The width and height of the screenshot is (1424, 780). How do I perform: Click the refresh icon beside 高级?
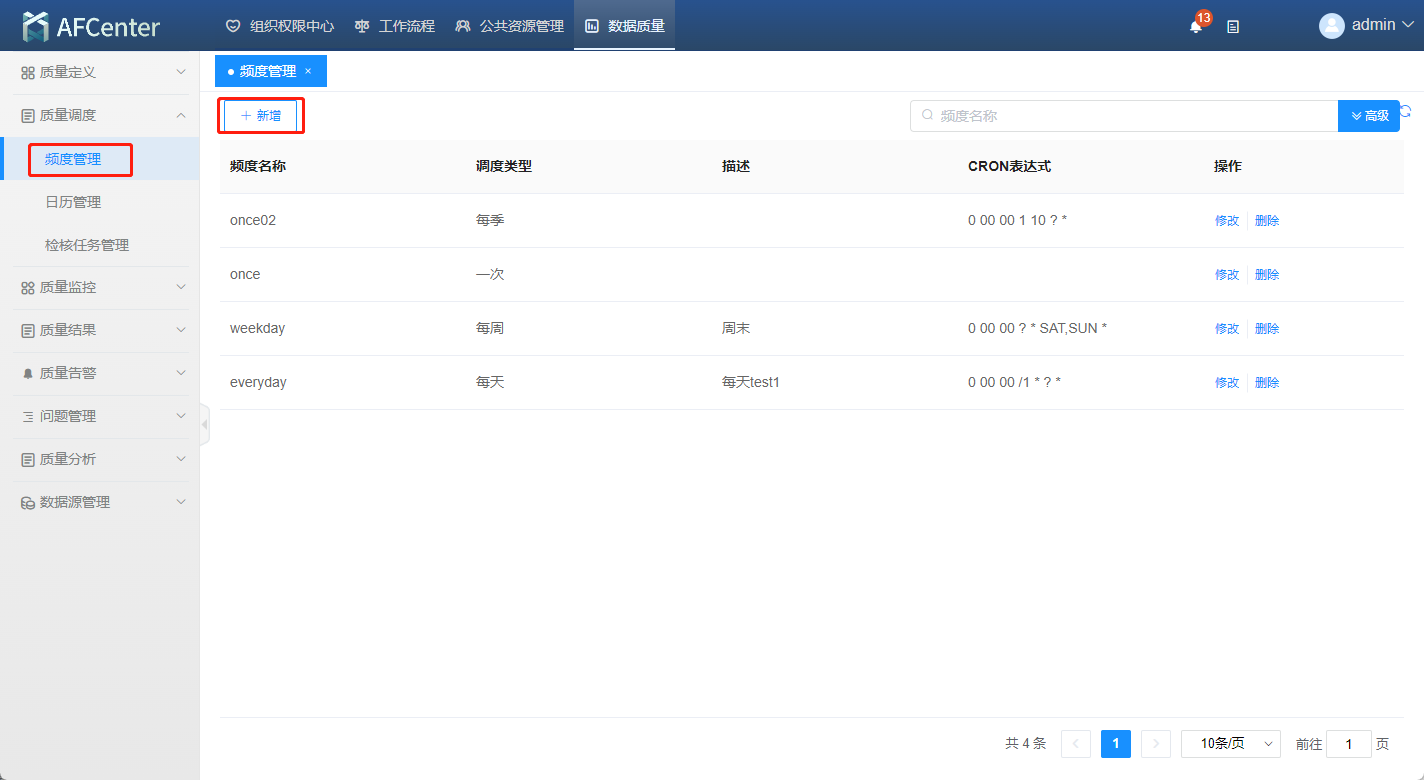[x=1406, y=112]
